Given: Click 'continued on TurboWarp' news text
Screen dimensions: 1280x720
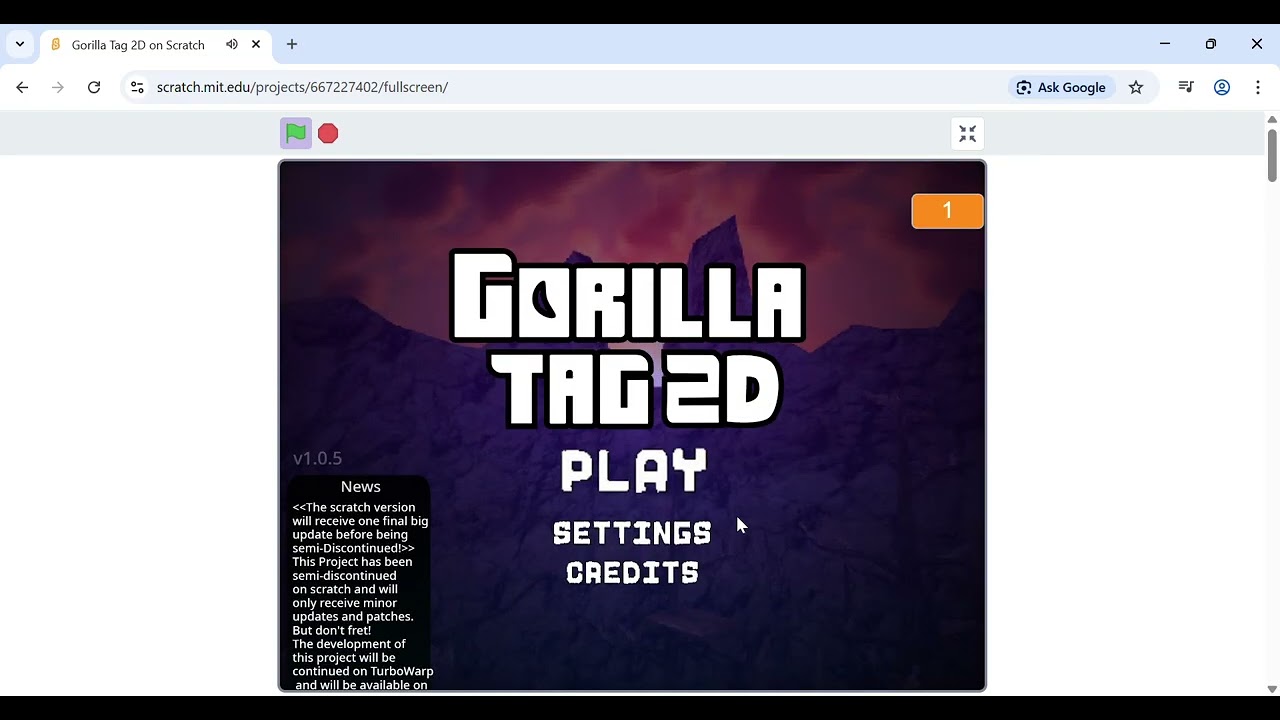Looking at the screenshot, I should [363, 672].
